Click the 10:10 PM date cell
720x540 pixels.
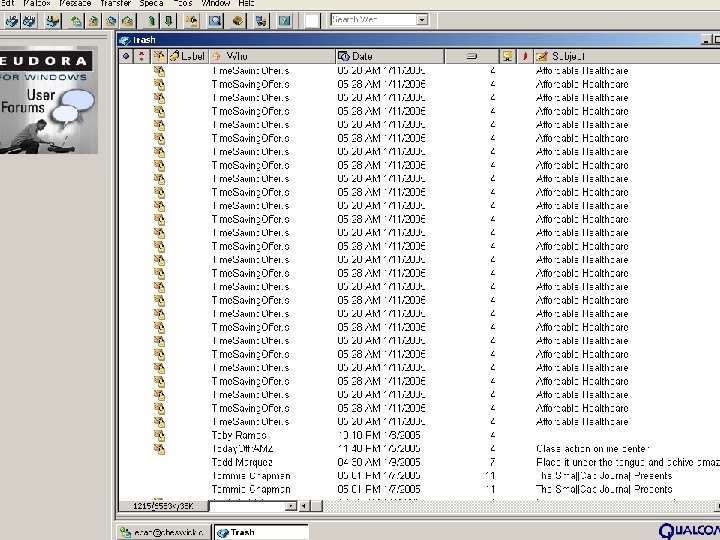[x=379, y=435]
